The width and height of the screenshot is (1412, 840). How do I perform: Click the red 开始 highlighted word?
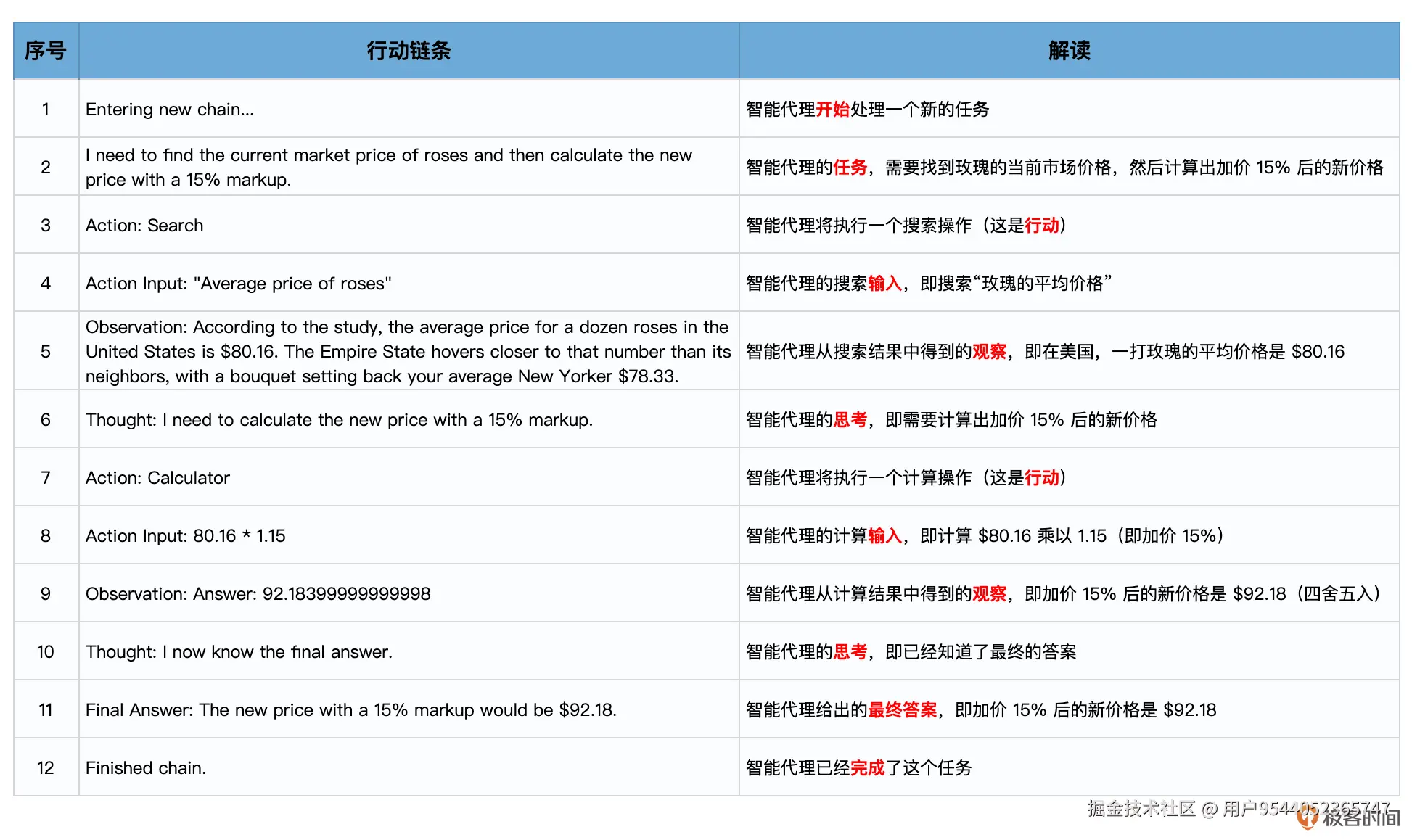tap(832, 110)
